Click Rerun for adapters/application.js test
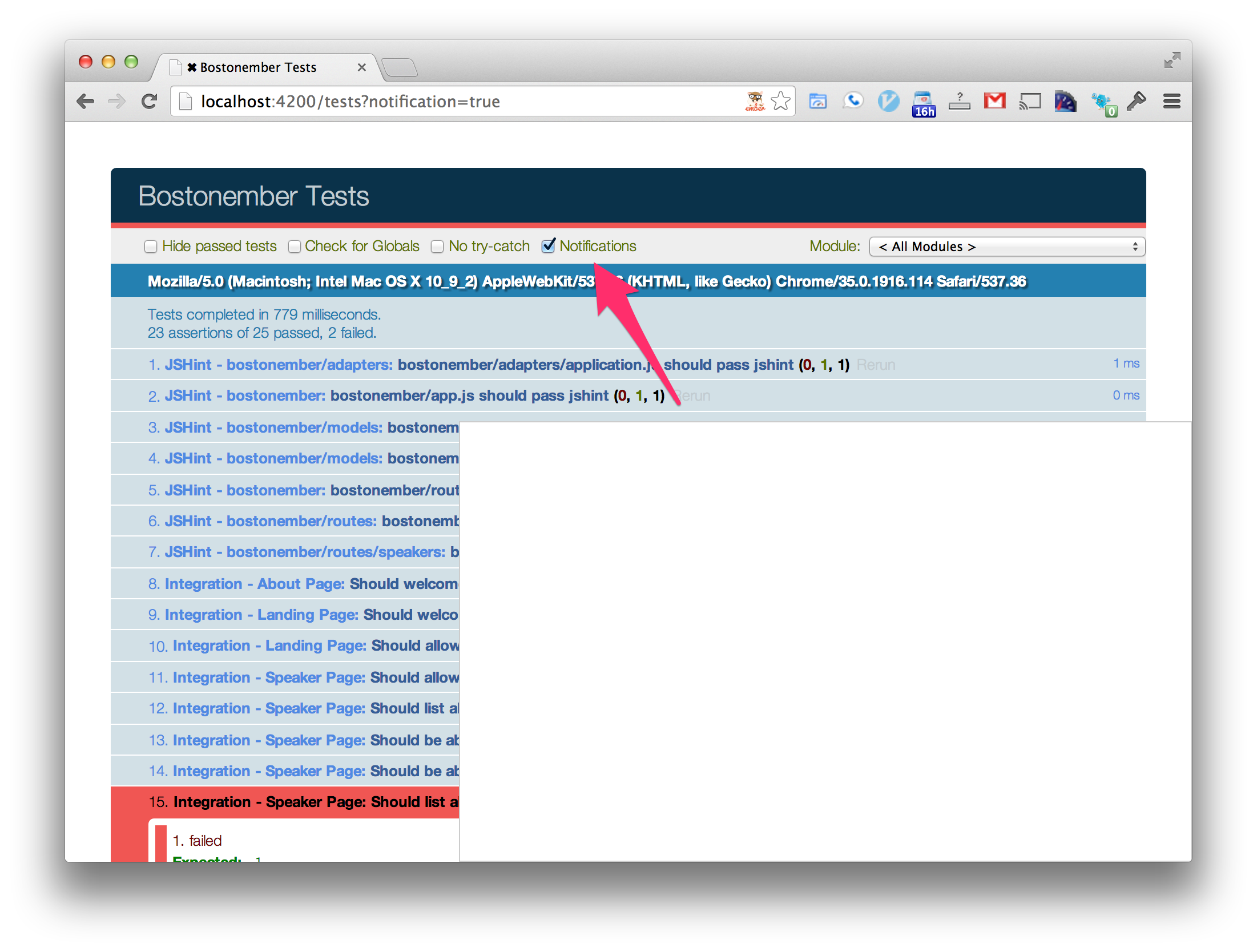The height and width of the screenshot is (952, 1257). [876, 365]
